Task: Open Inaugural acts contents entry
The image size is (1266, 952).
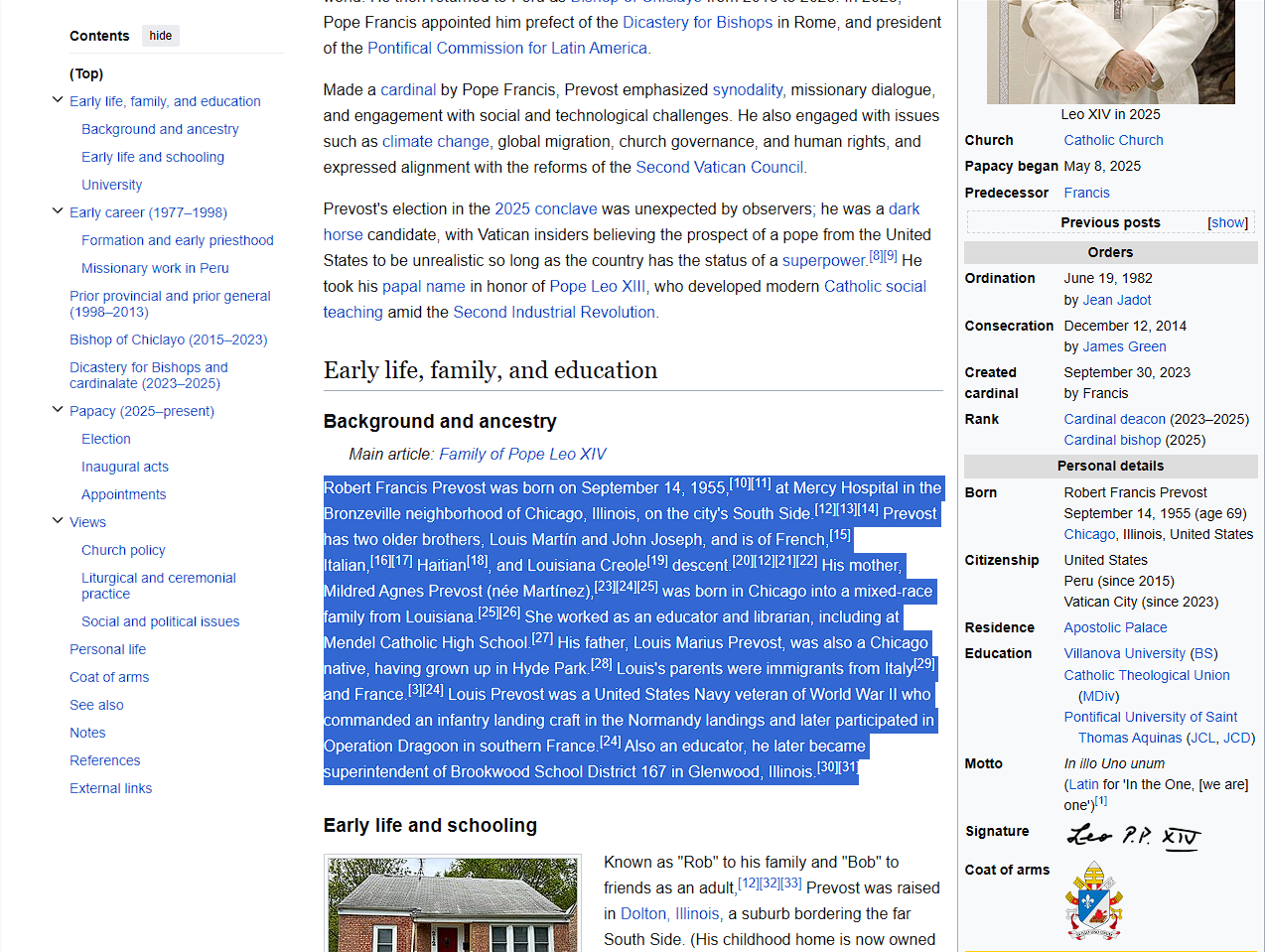Action: (125, 467)
